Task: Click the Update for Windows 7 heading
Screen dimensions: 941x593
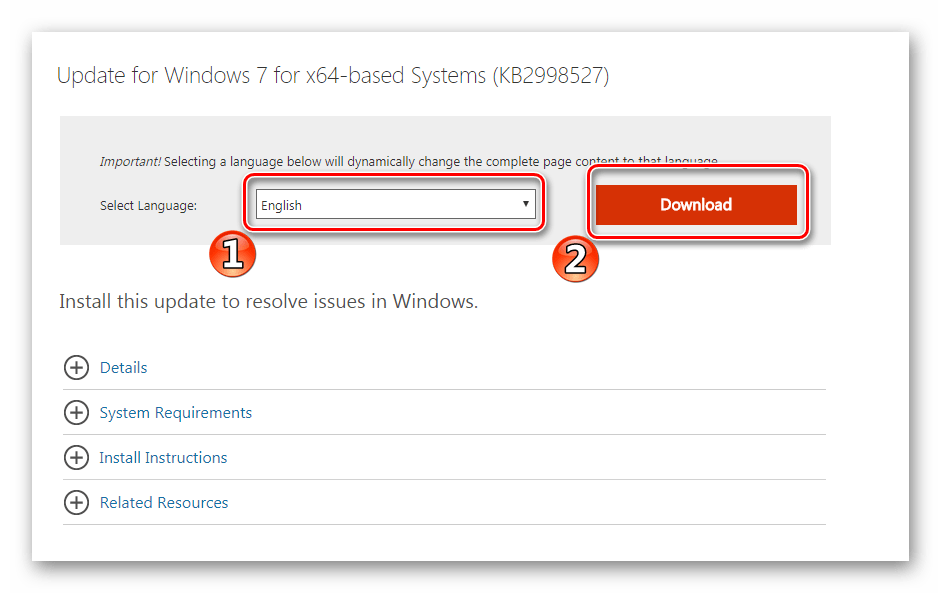Action: [270, 76]
